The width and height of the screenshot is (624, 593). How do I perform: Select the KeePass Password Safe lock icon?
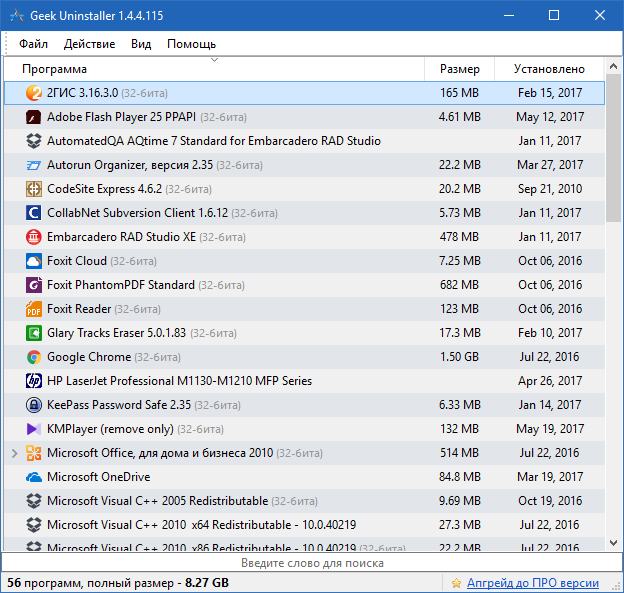click(33, 405)
